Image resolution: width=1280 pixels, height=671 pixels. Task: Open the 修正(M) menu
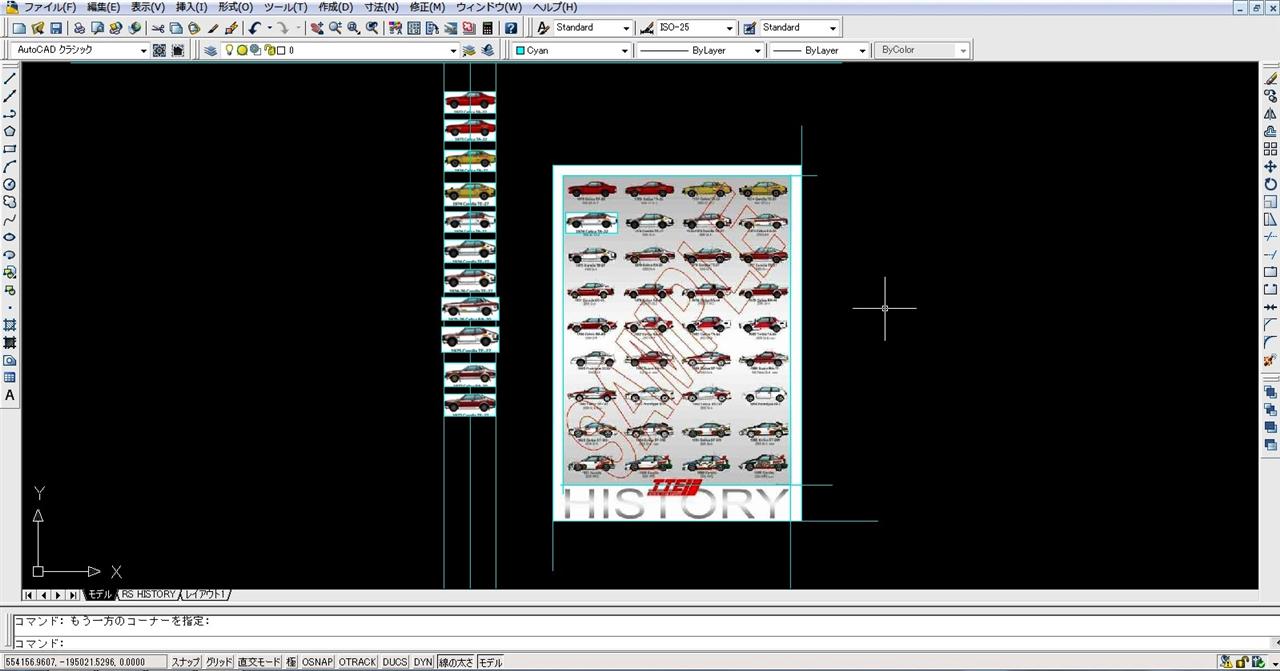[x=427, y=7]
